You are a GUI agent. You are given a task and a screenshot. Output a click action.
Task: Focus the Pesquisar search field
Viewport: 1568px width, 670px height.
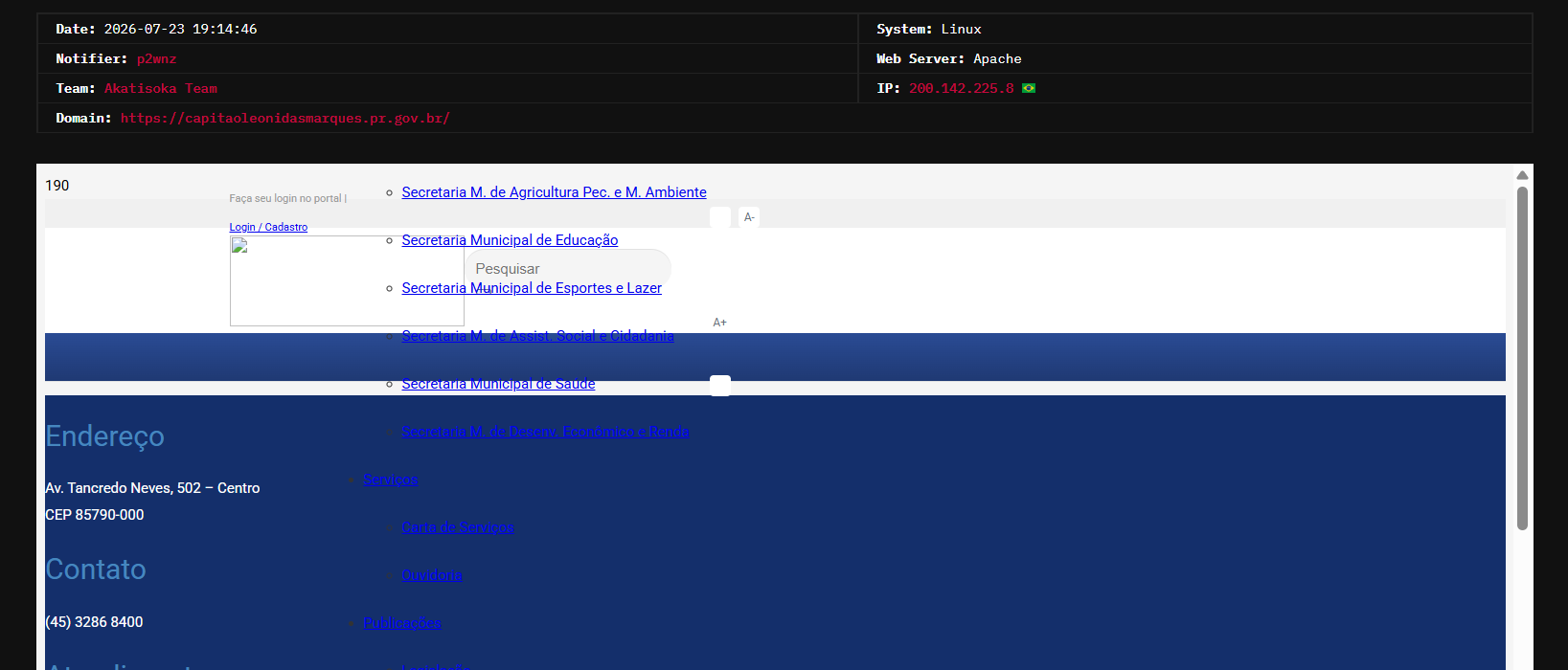click(x=568, y=269)
